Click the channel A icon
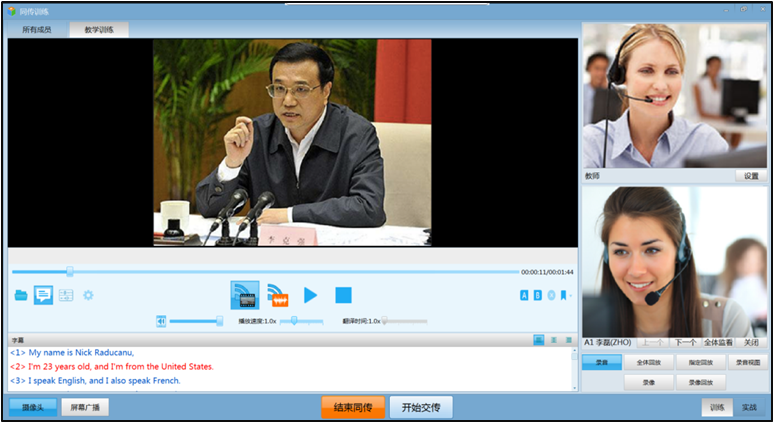Screen dimensions: 774x423 524,295
